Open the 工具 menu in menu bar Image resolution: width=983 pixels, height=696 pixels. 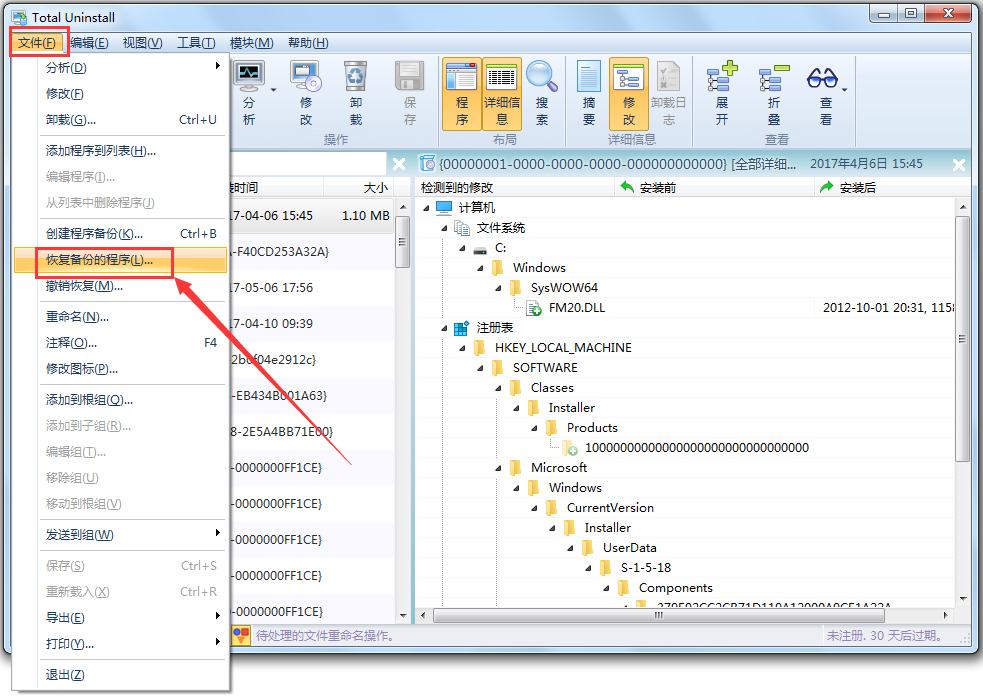click(x=196, y=43)
